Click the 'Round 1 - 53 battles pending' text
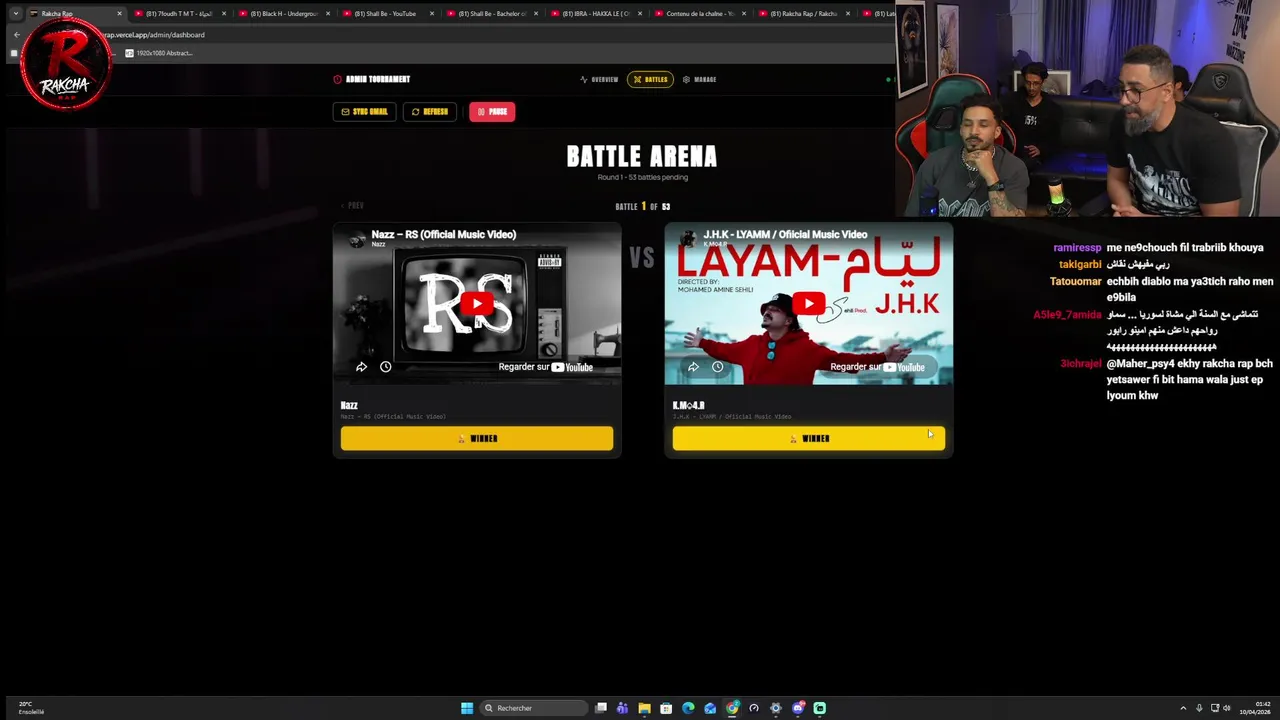 click(x=642, y=177)
